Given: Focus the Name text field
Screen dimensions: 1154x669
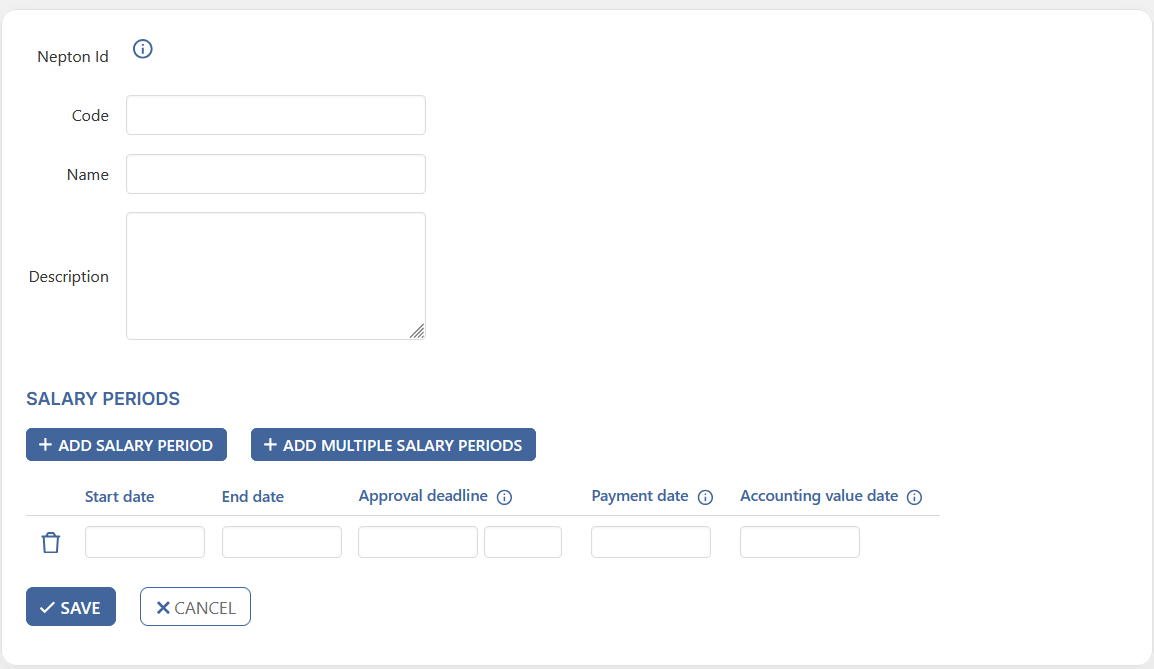Looking at the screenshot, I should click(x=276, y=174).
